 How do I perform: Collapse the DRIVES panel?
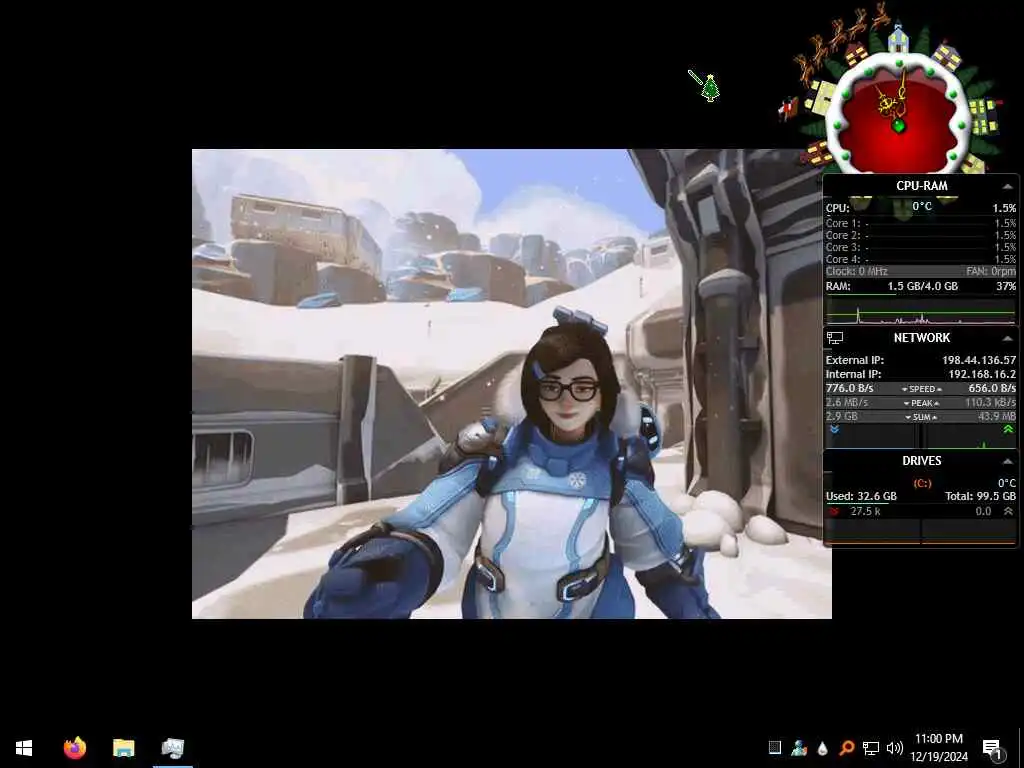pyautogui.click(x=1008, y=461)
